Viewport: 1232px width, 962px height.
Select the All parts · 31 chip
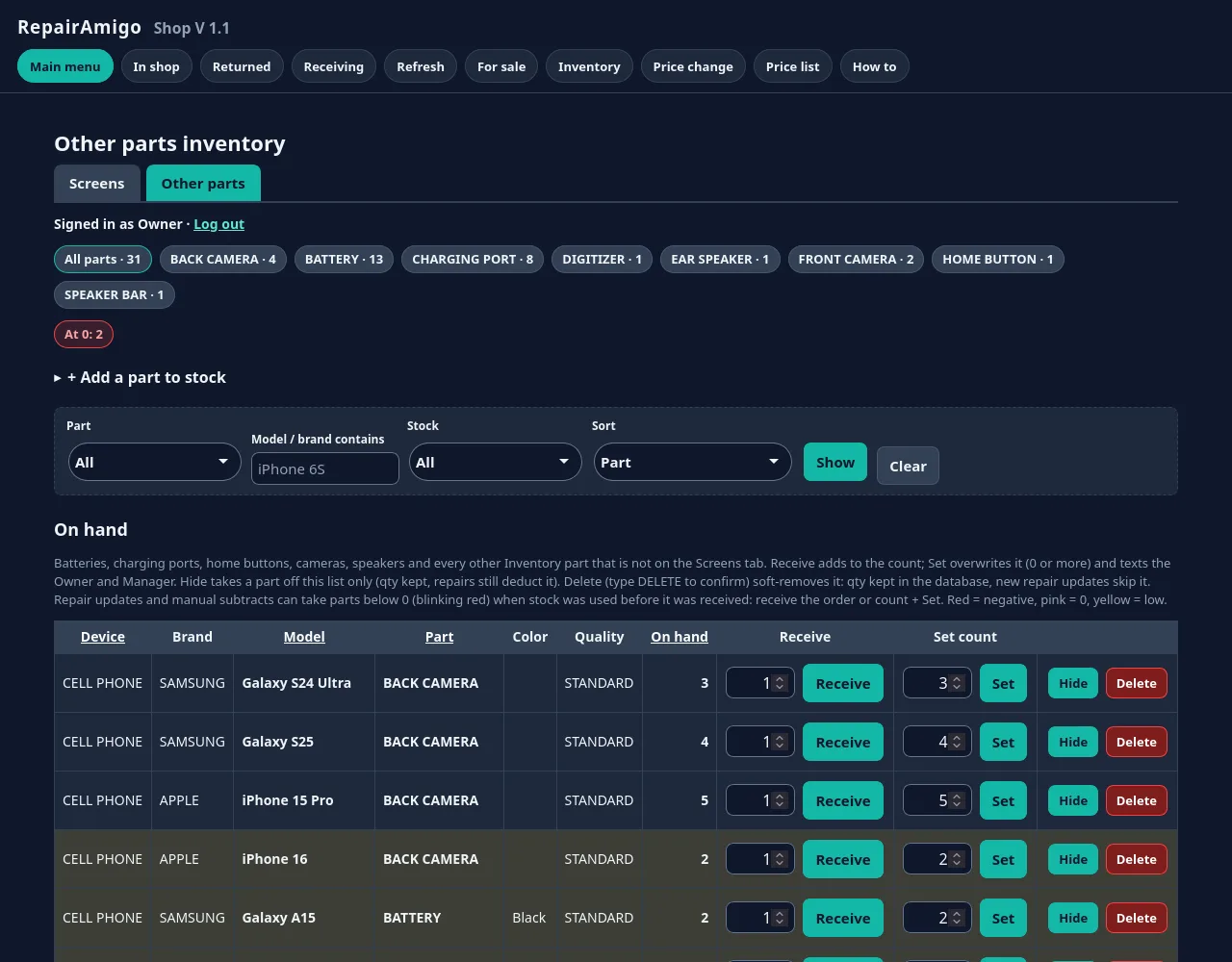(x=103, y=259)
